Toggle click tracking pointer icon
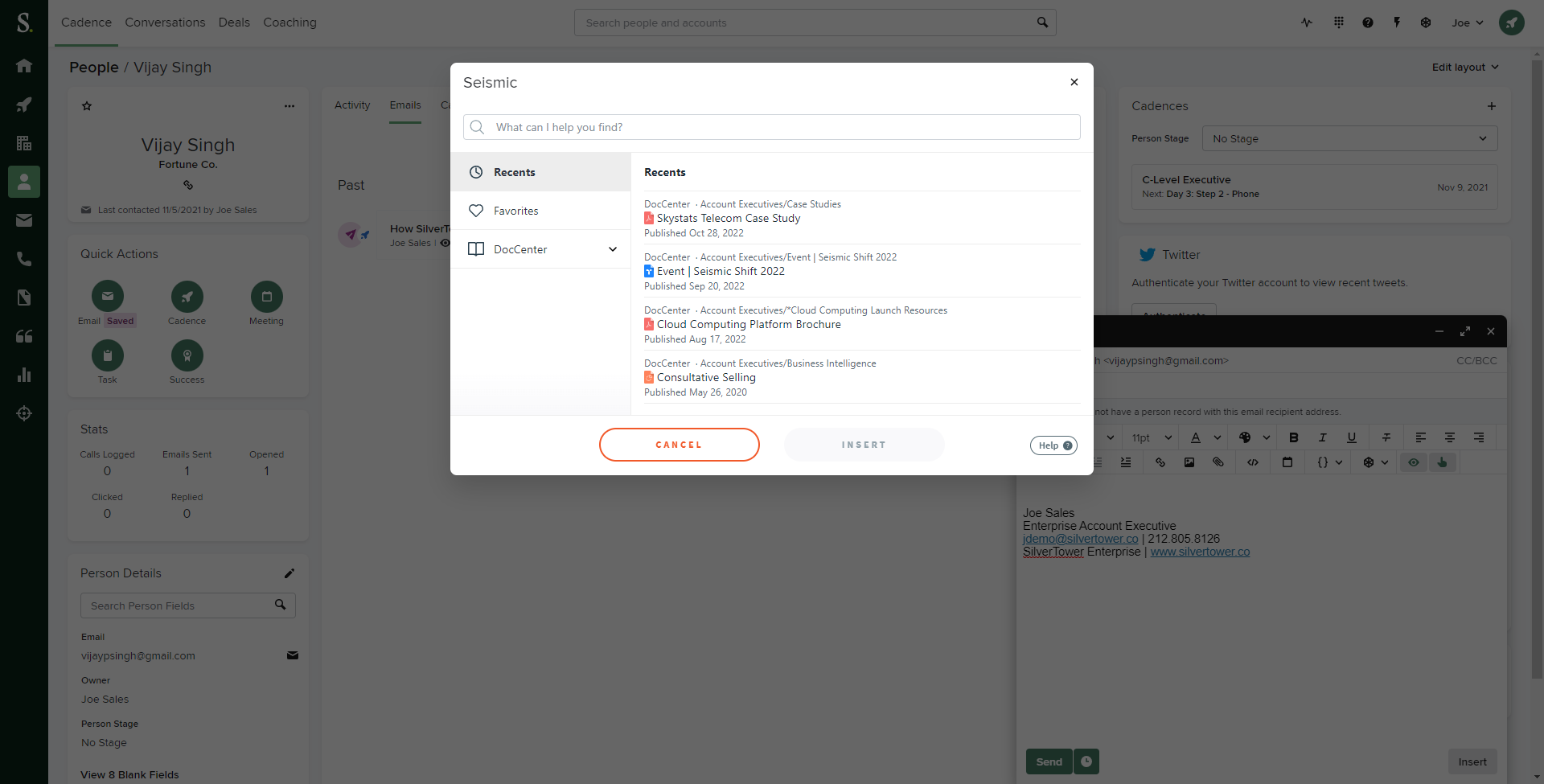 (1443, 462)
